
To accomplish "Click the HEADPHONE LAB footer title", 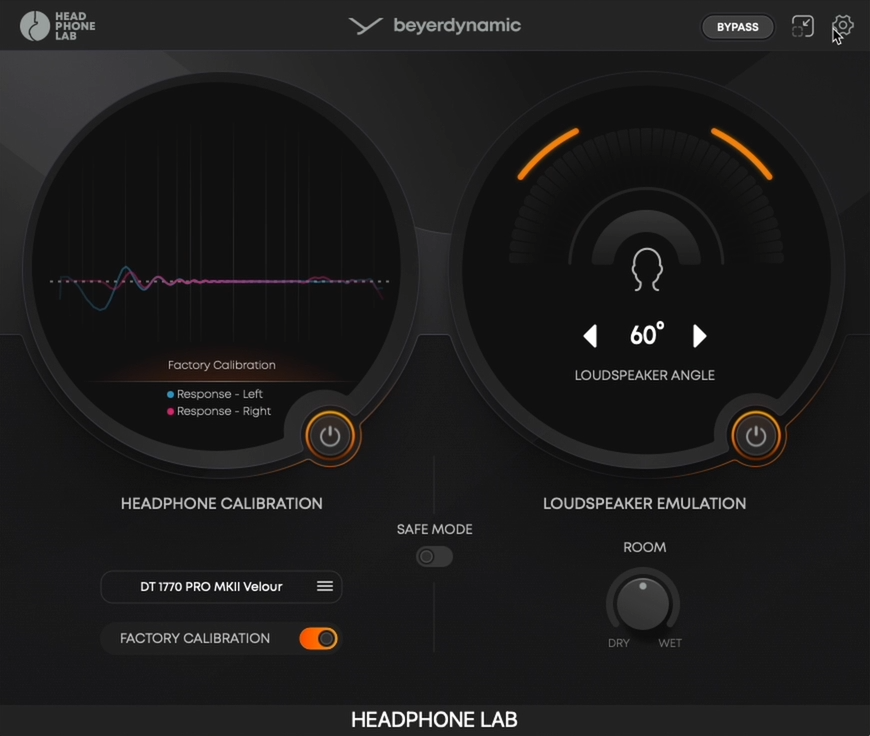I will [434, 719].
